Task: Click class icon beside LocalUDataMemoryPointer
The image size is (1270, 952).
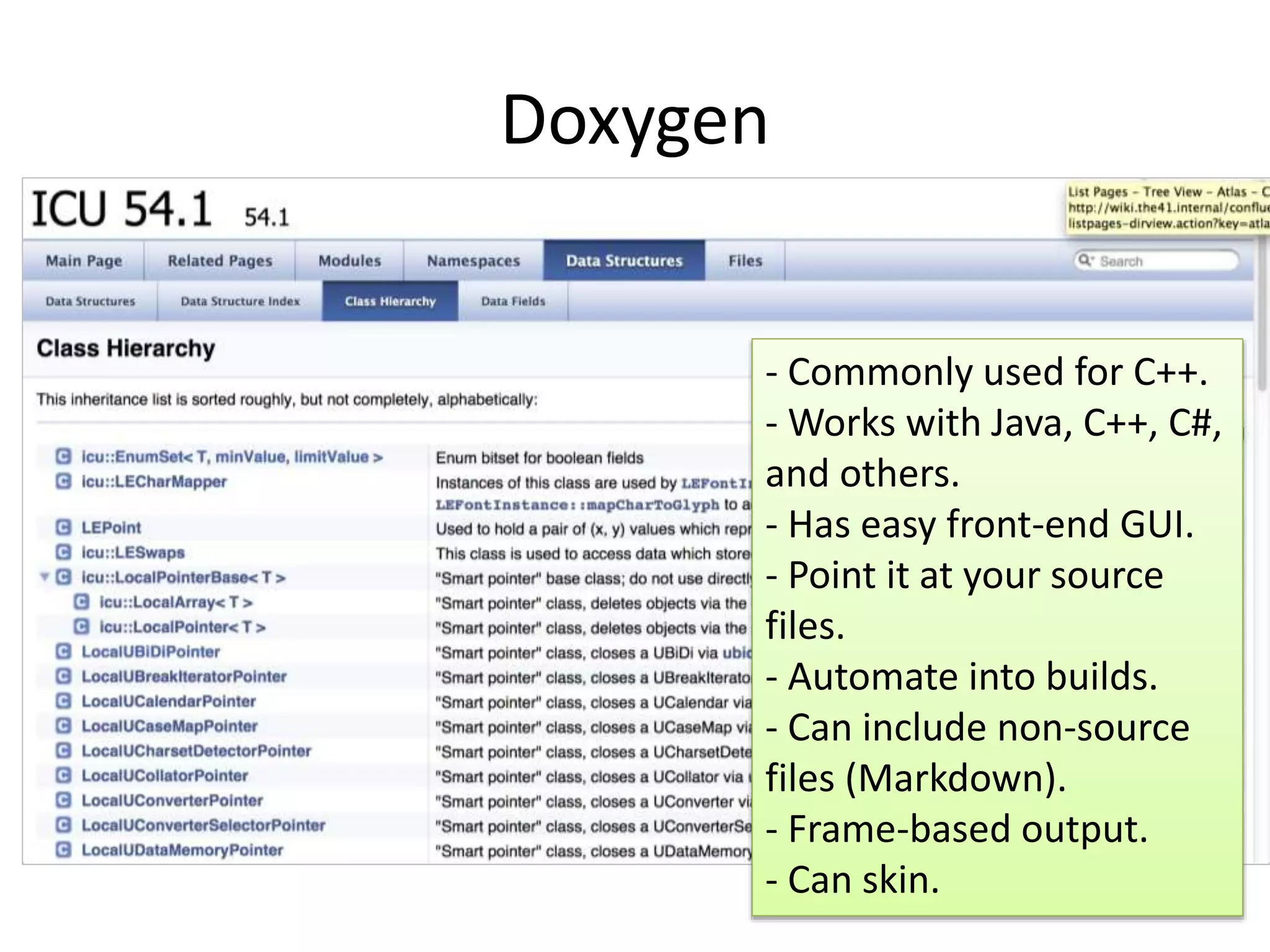Action: (x=63, y=850)
